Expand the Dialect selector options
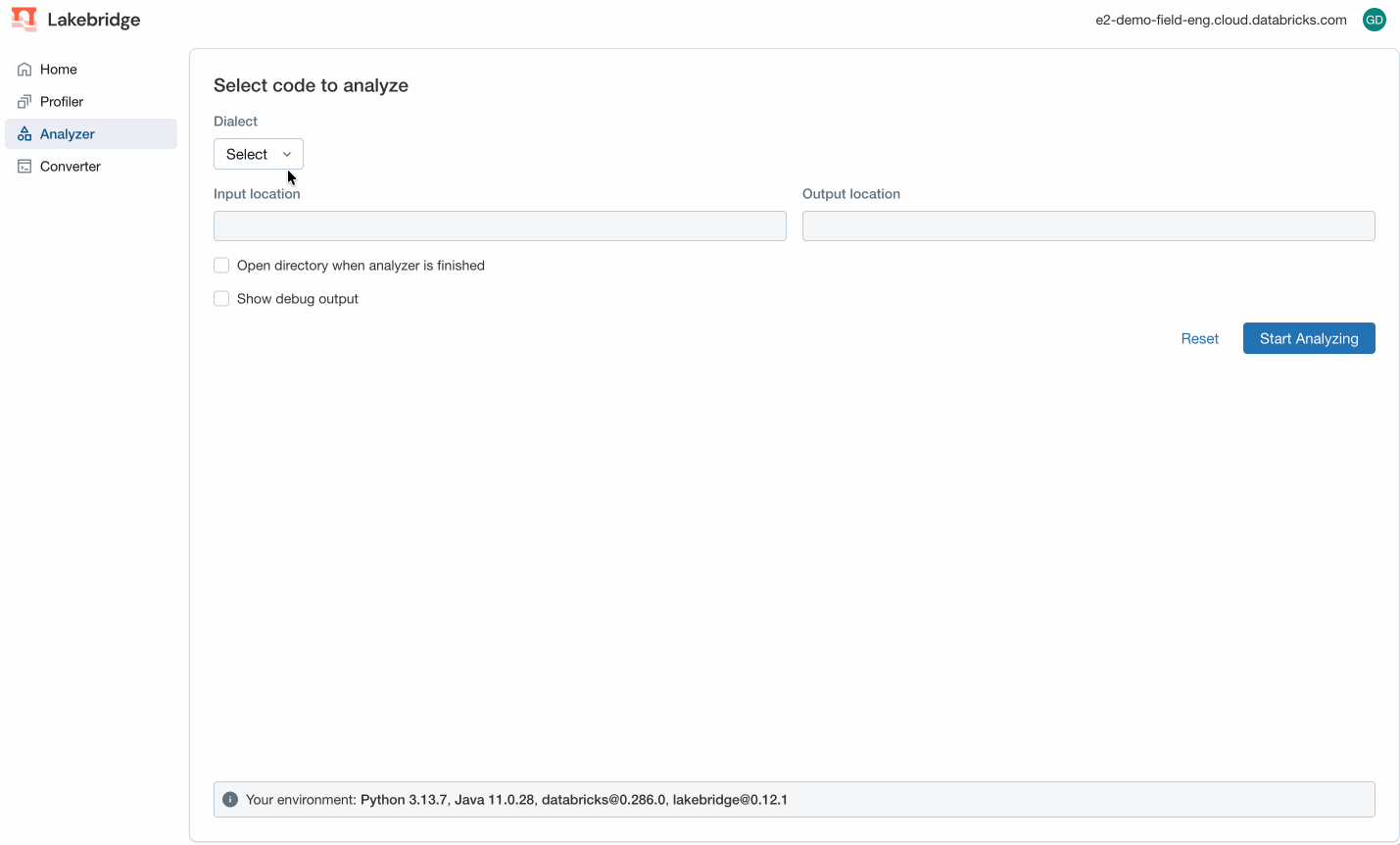1400x845 pixels. coord(258,154)
